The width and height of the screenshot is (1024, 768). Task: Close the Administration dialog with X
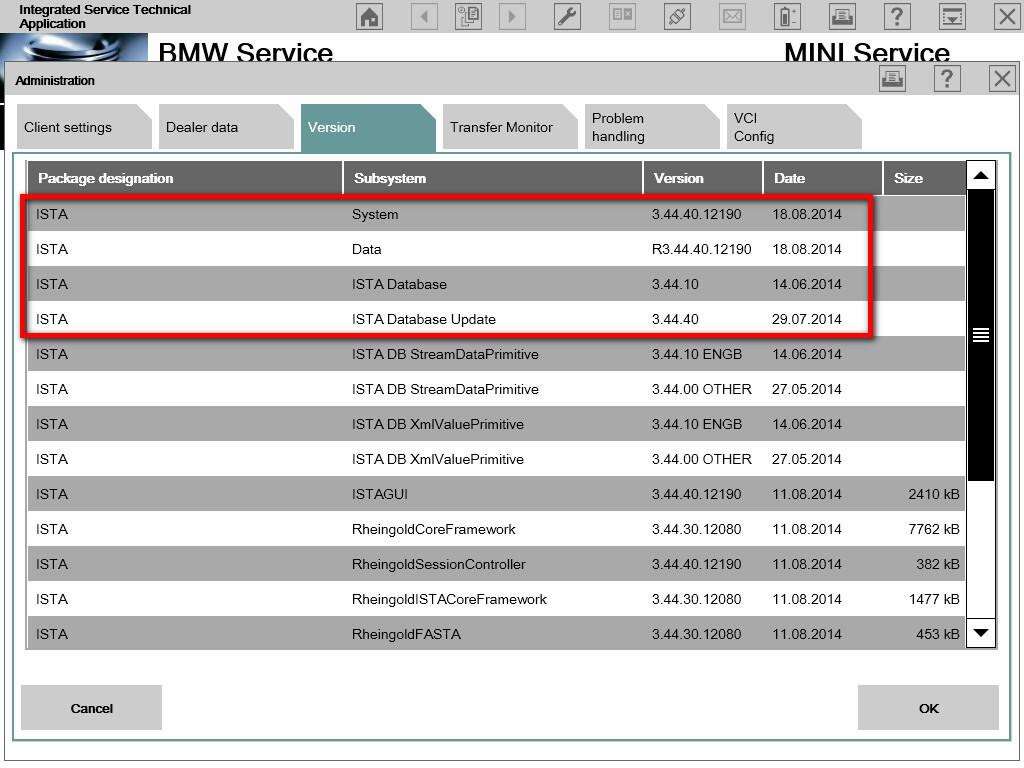click(1002, 79)
